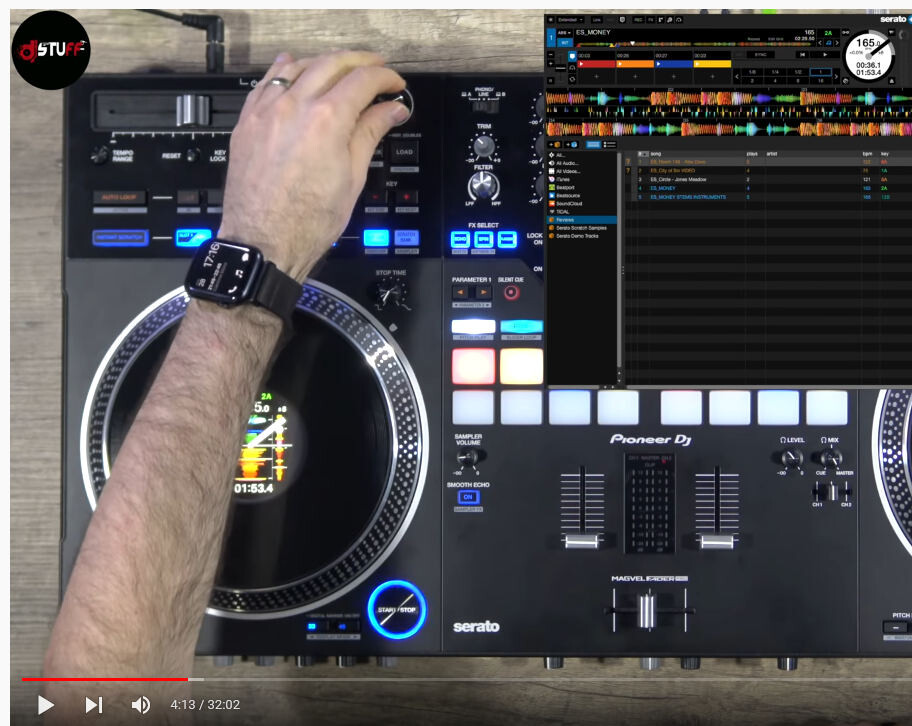Screen dimensions: 912x726
Task: Add a cue in the slot under the red cue
Action: (x=596, y=76)
